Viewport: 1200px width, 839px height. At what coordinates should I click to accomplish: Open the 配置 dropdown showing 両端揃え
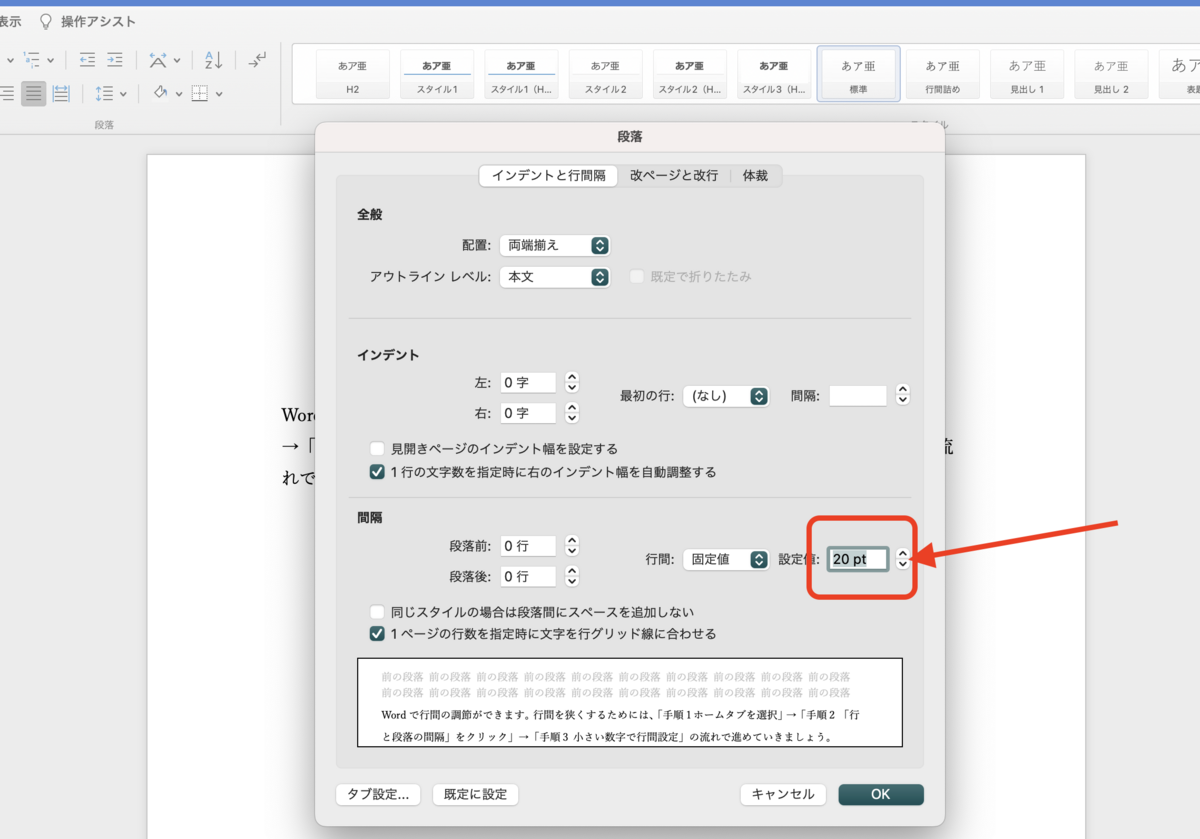coord(555,244)
